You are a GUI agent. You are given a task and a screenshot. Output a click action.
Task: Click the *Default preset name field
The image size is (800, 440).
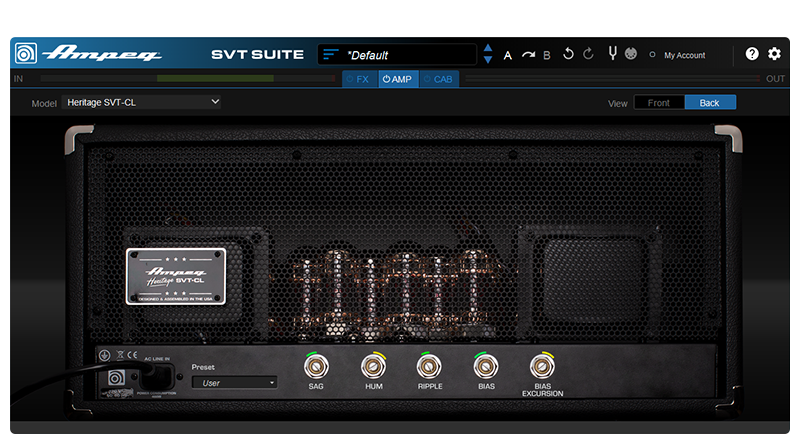tap(397, 55)
